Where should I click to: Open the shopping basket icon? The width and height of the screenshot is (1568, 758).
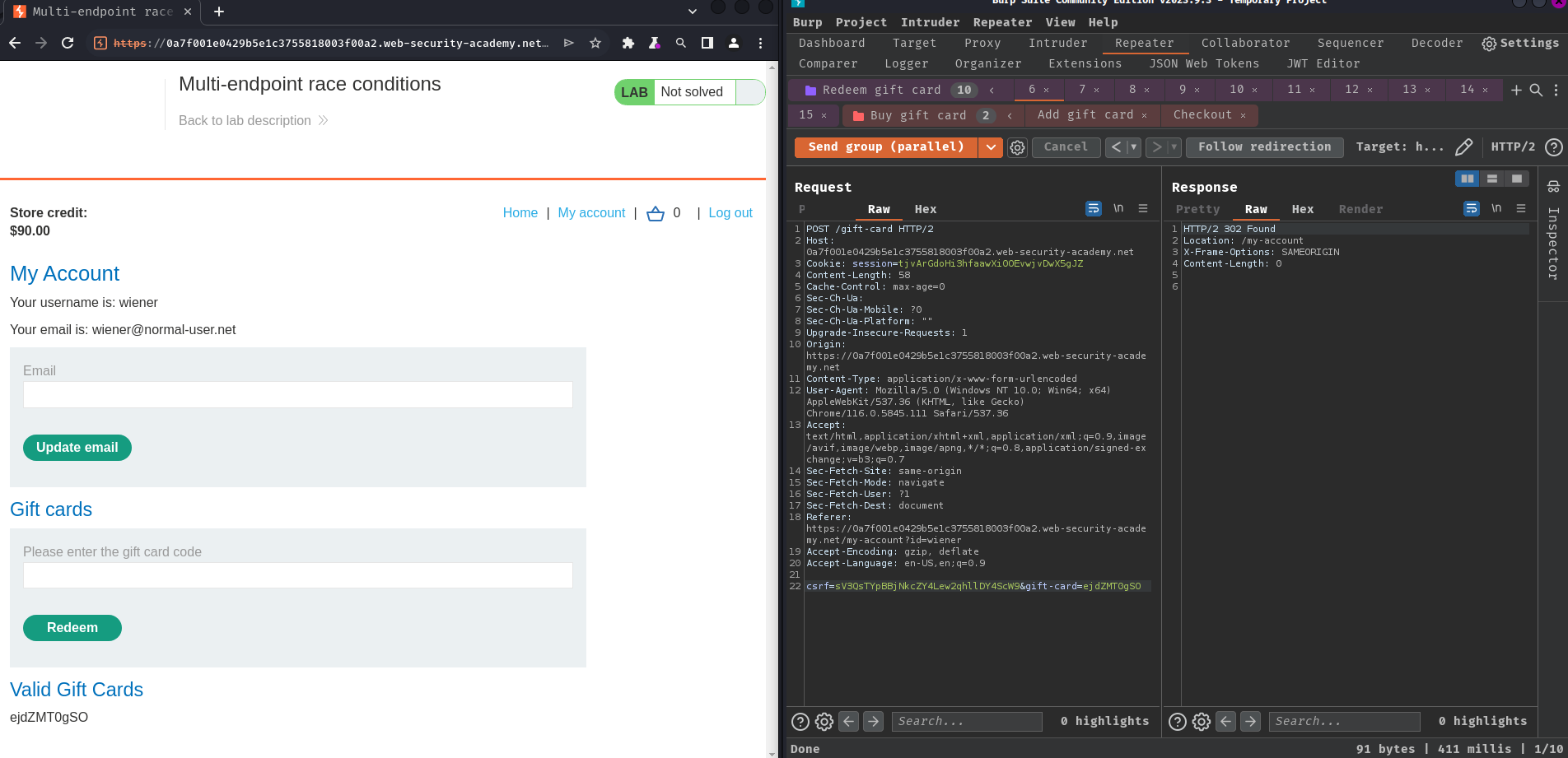(x=656, y=213)
